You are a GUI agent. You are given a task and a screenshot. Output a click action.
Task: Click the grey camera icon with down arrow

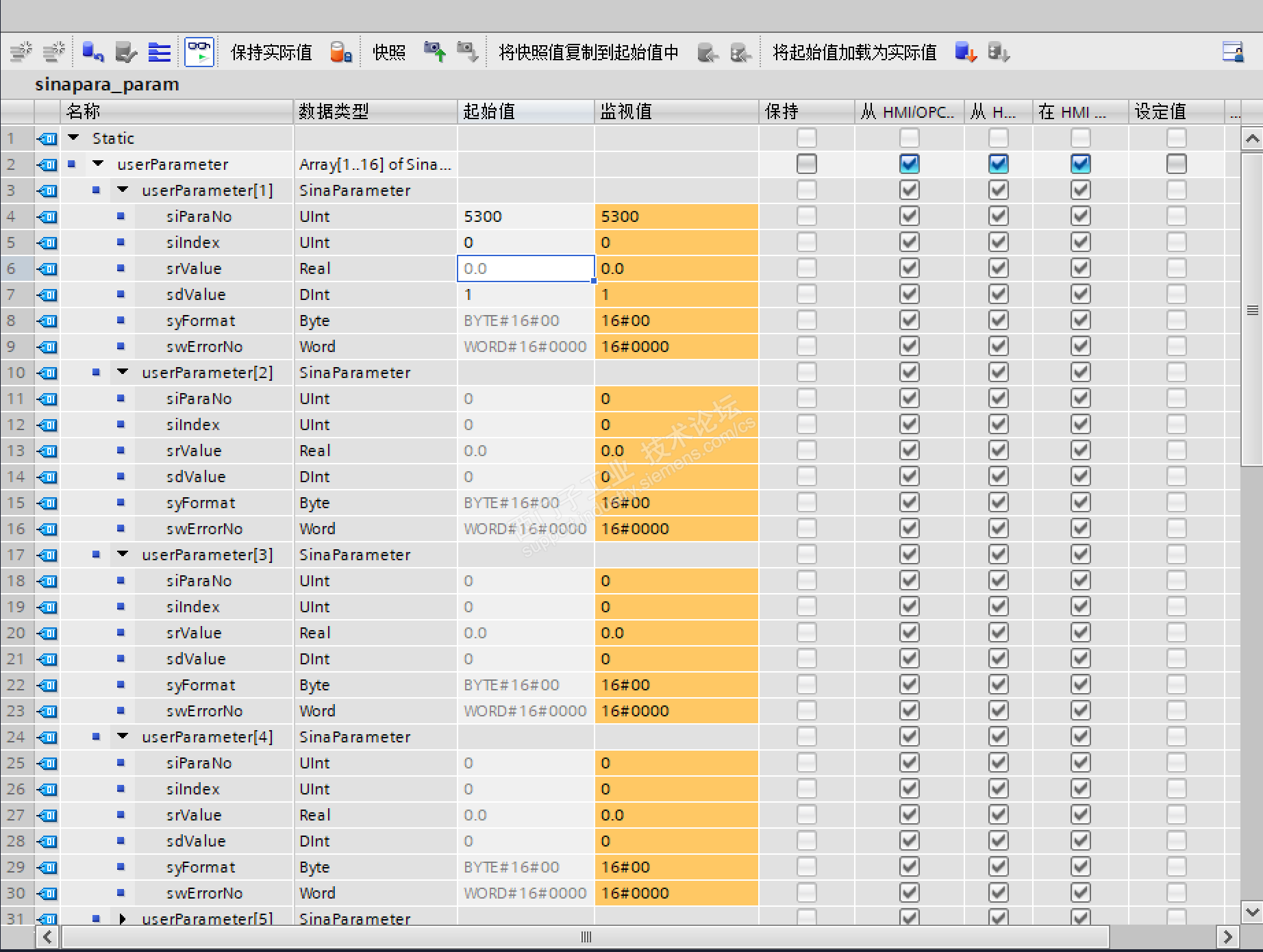[x=468, y=52]
